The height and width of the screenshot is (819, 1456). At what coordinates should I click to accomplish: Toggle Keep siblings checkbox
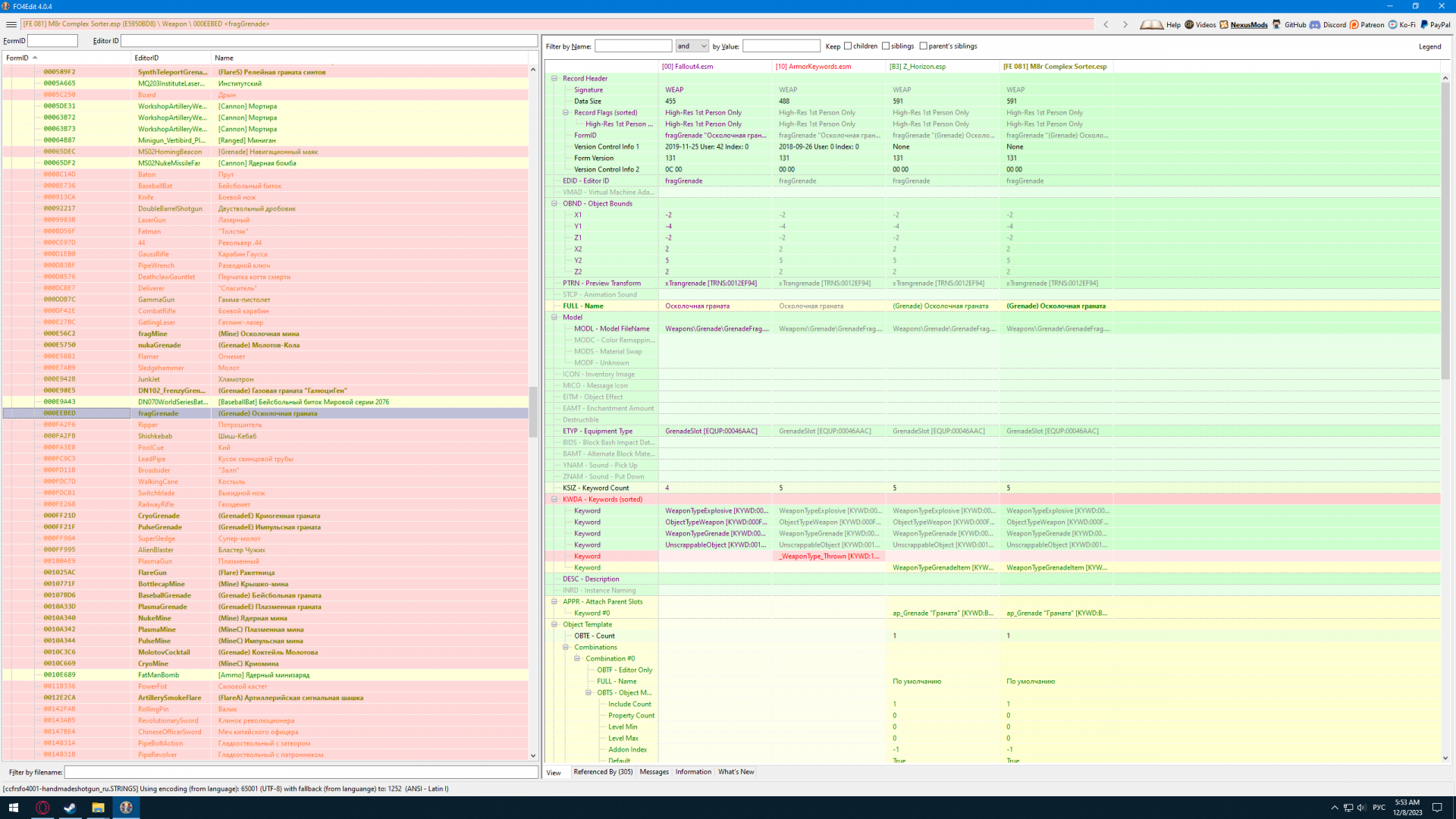coord(886,46)
